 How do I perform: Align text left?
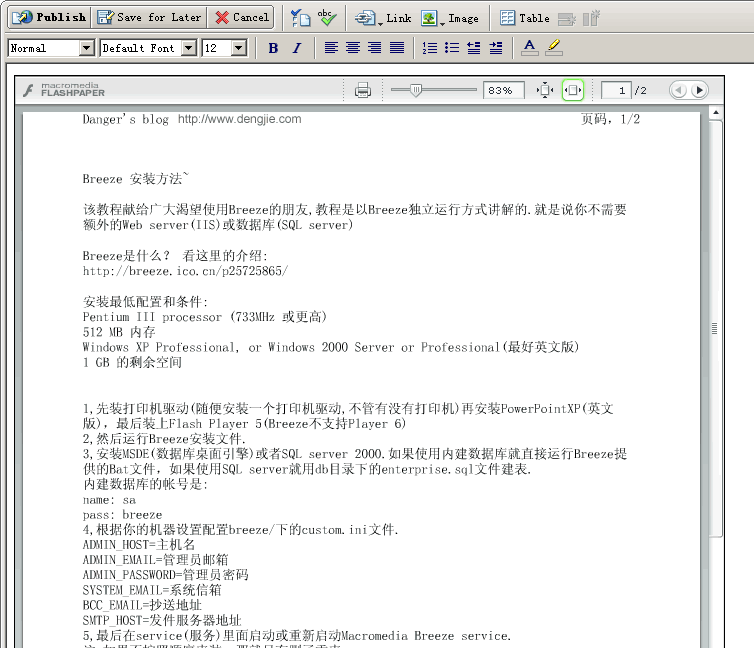pyautogui.click(x=331, y=48)
